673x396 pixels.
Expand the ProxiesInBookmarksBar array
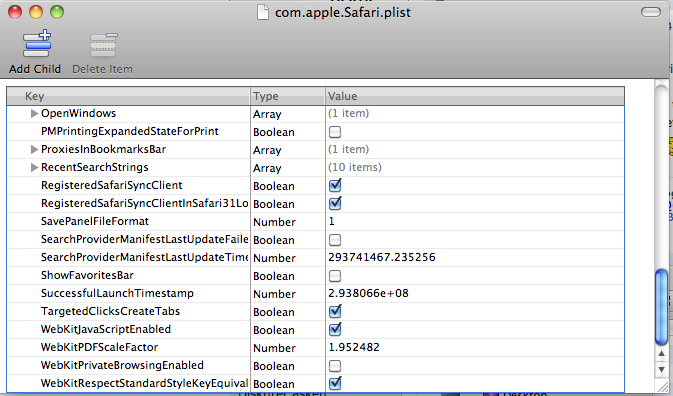pos(34,149)
